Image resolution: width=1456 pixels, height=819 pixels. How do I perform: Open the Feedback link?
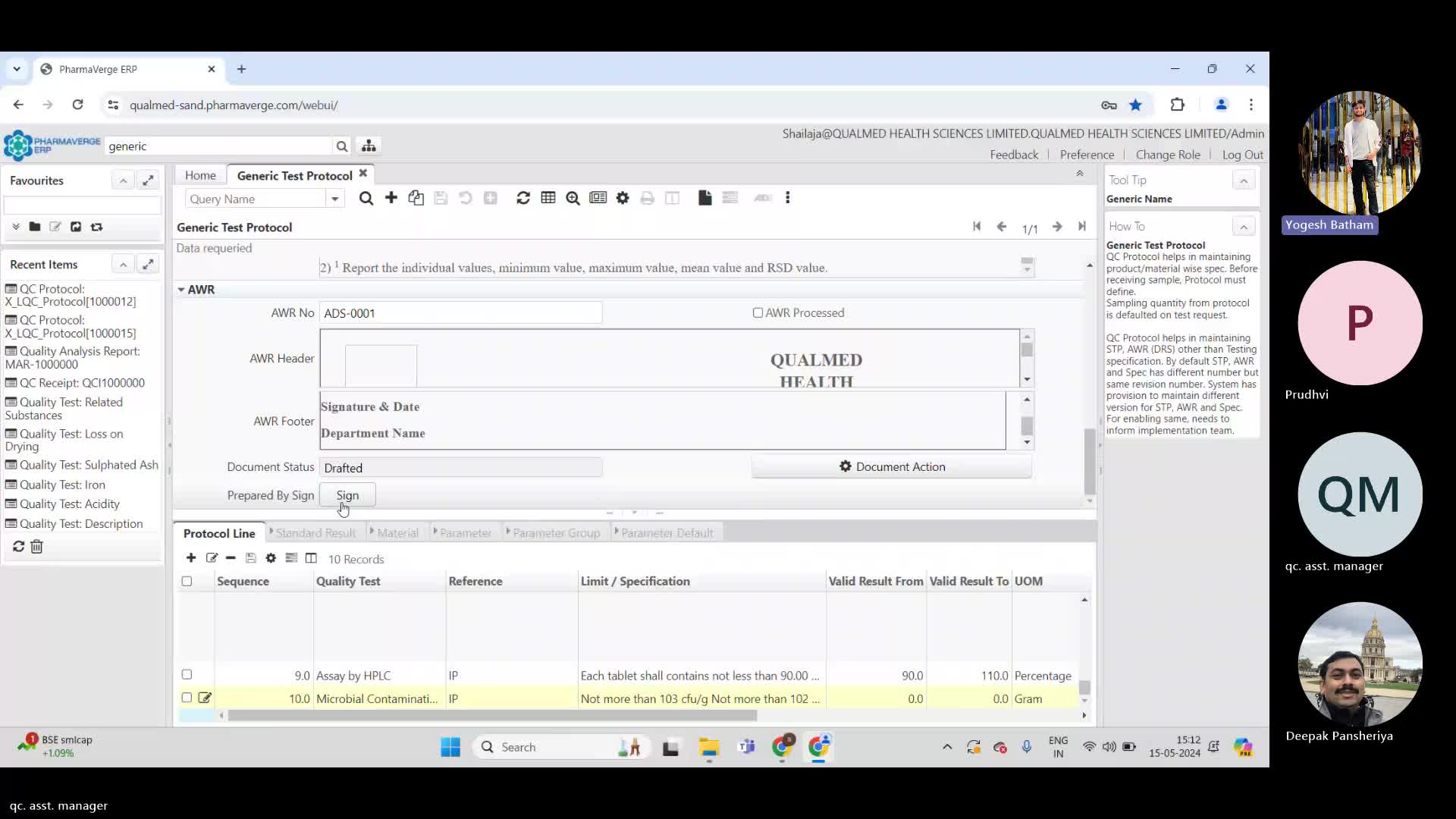(1014, 155)
